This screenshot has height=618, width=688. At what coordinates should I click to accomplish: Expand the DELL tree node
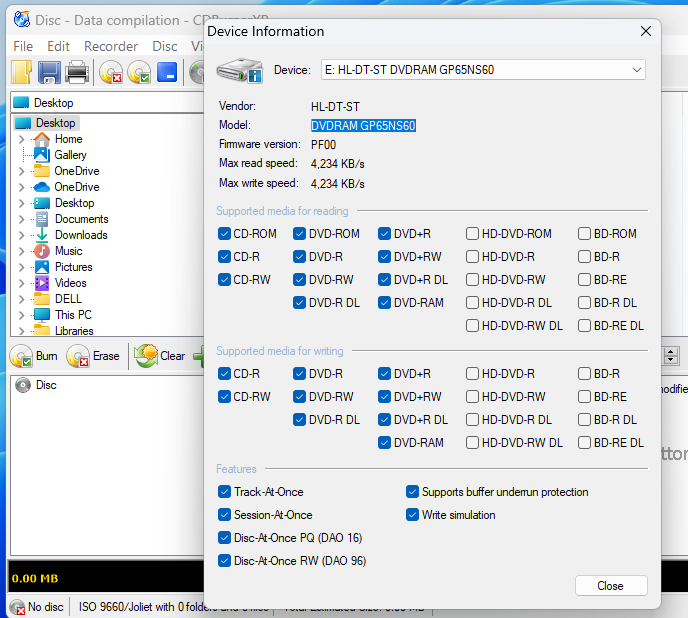[21, 299]
